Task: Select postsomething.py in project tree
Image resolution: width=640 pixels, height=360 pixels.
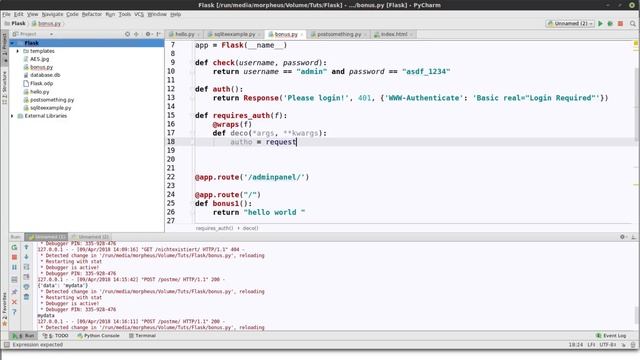Action: (x=52, y=100)
